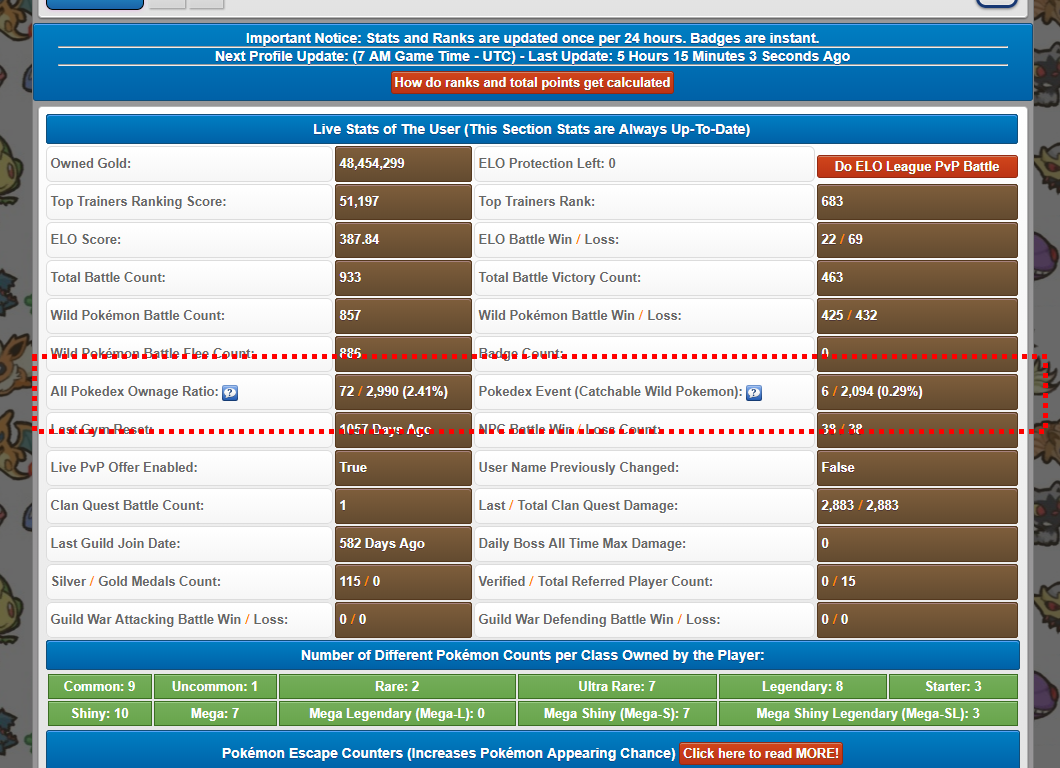Click the Live Stats of The User header
This screenshot has width=1060, height=768.
[531, 129]
